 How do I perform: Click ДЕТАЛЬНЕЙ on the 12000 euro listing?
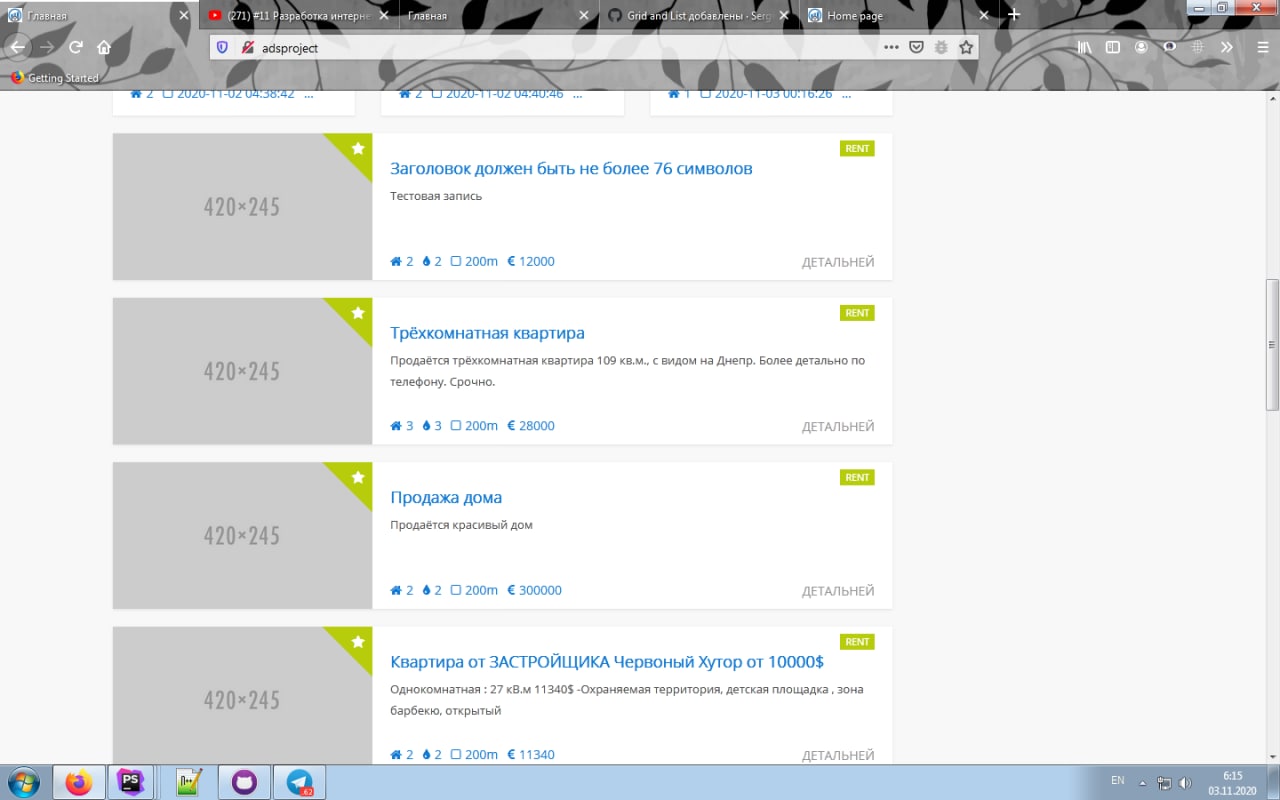[x=838, y=262]
